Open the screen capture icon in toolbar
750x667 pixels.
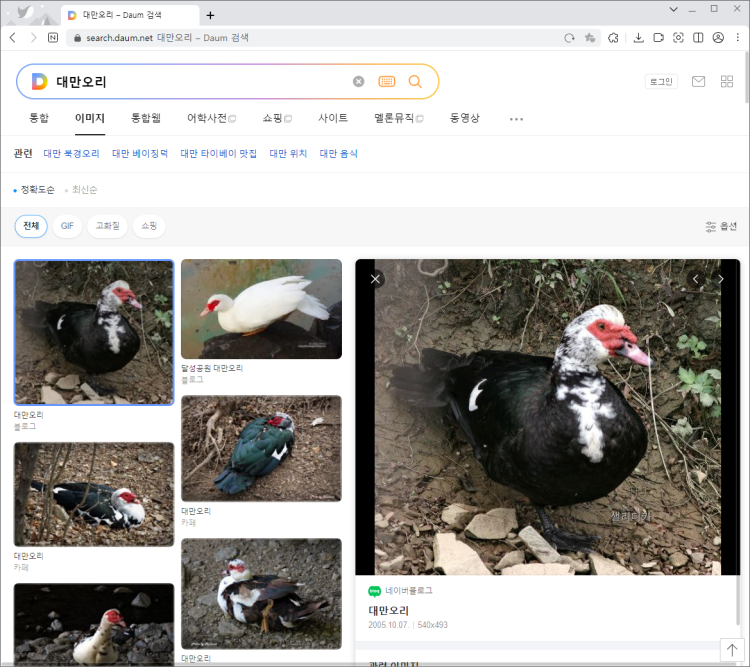pos(678,38)
